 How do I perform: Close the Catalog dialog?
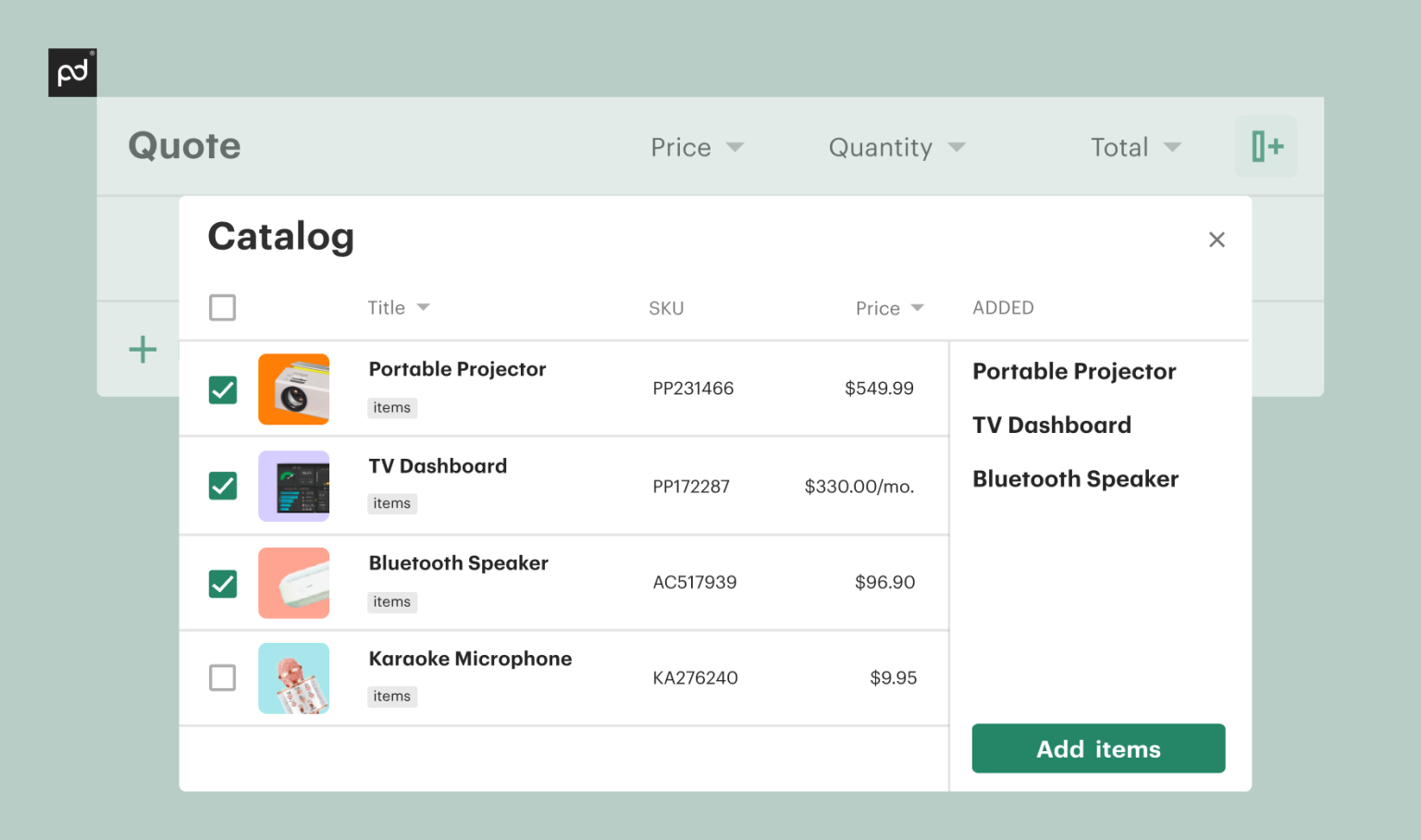(1217, 240)
